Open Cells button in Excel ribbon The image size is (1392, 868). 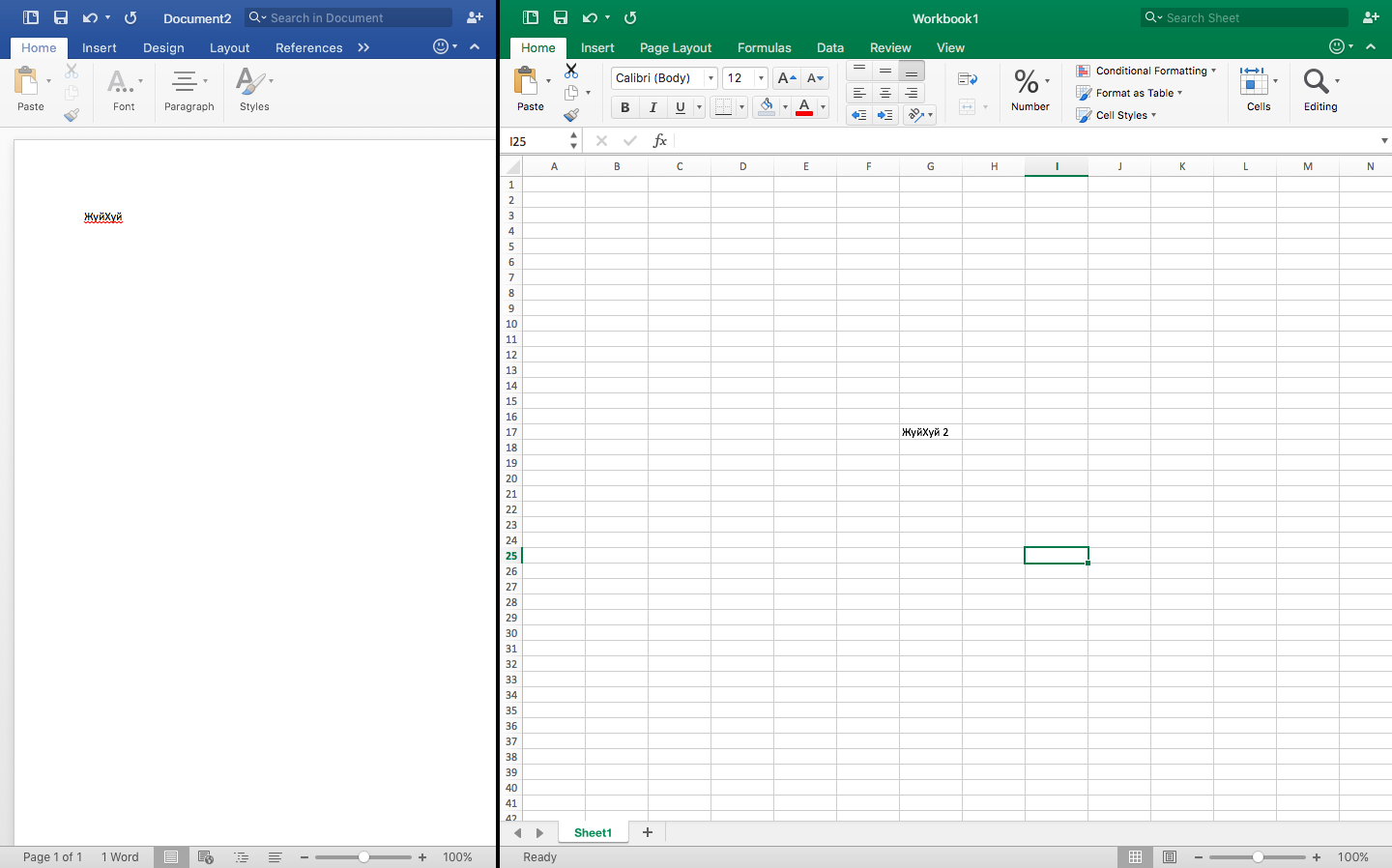coord(1259,91)
